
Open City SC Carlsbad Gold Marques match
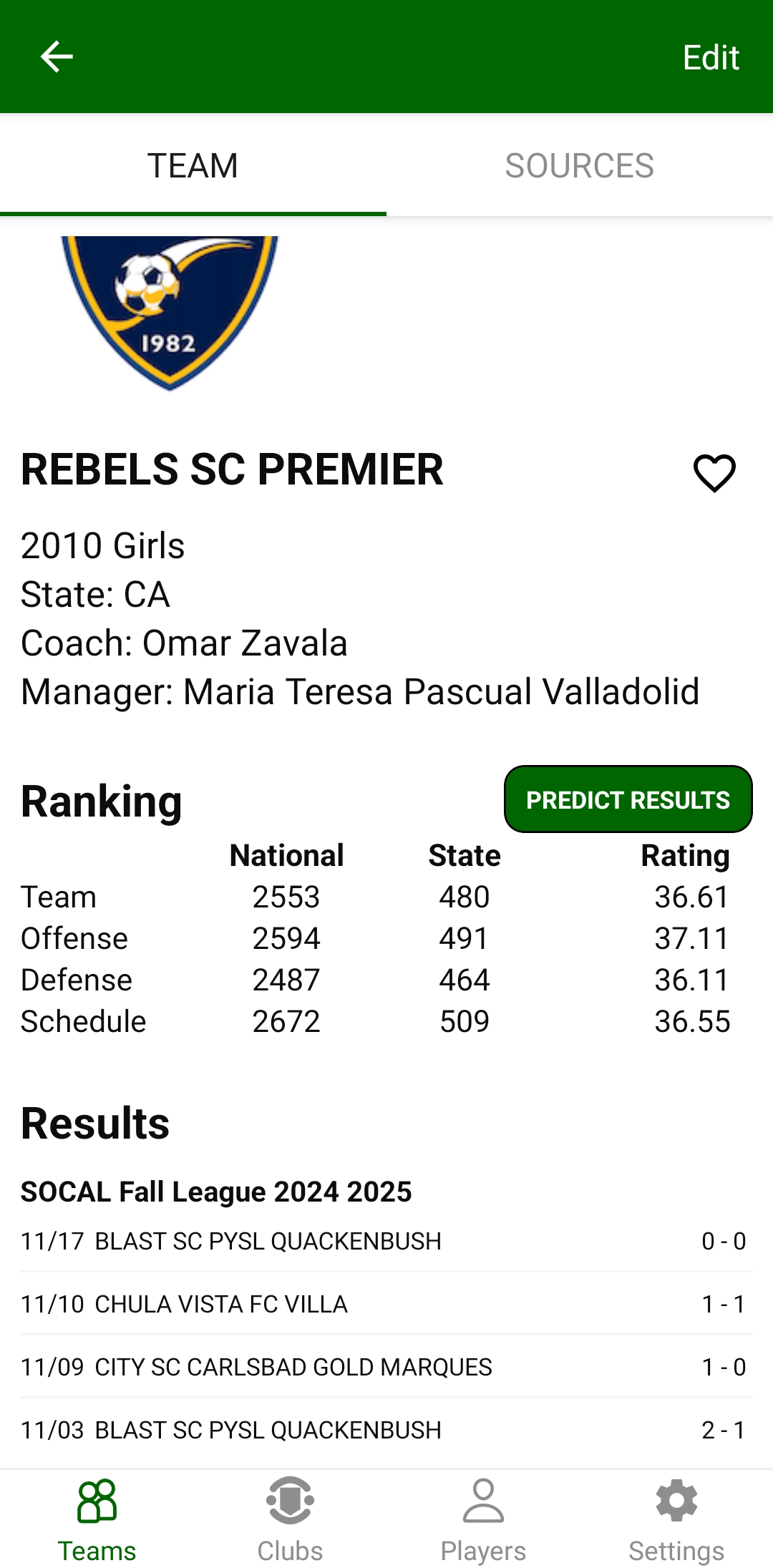(x=386, y=1367)
